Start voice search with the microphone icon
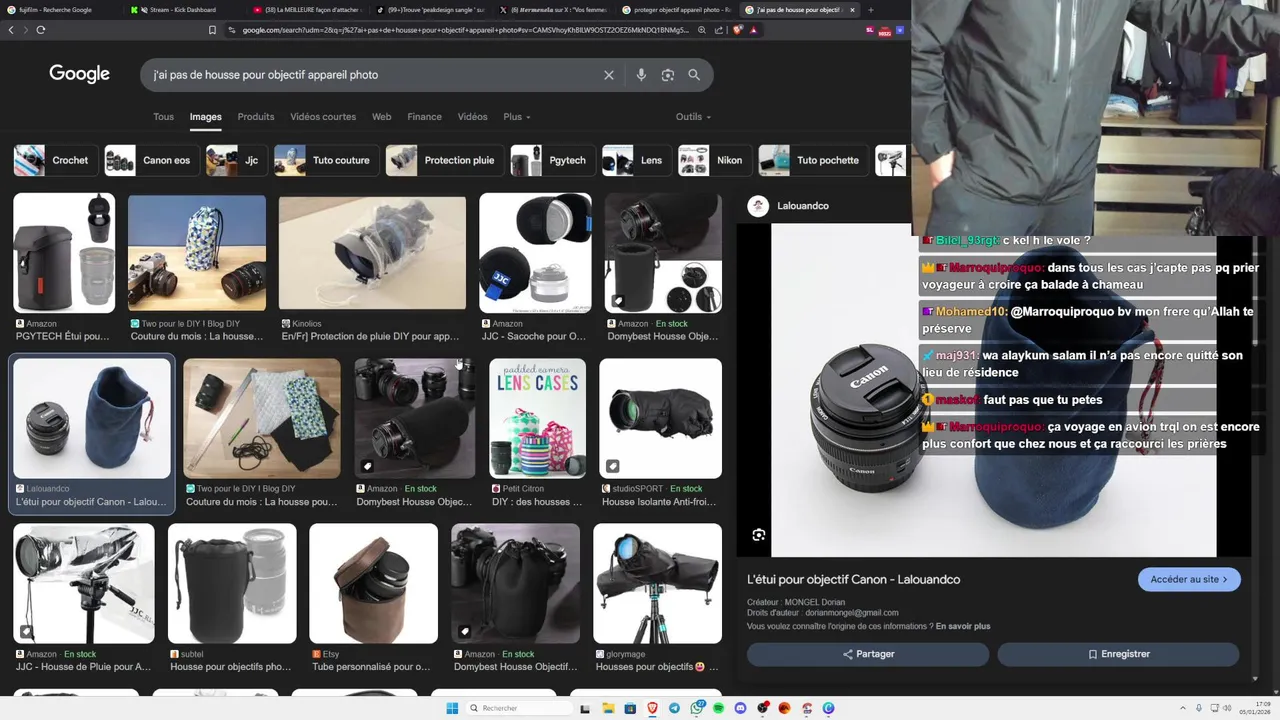Screen dimensions: 1280x720 (641, 75)
